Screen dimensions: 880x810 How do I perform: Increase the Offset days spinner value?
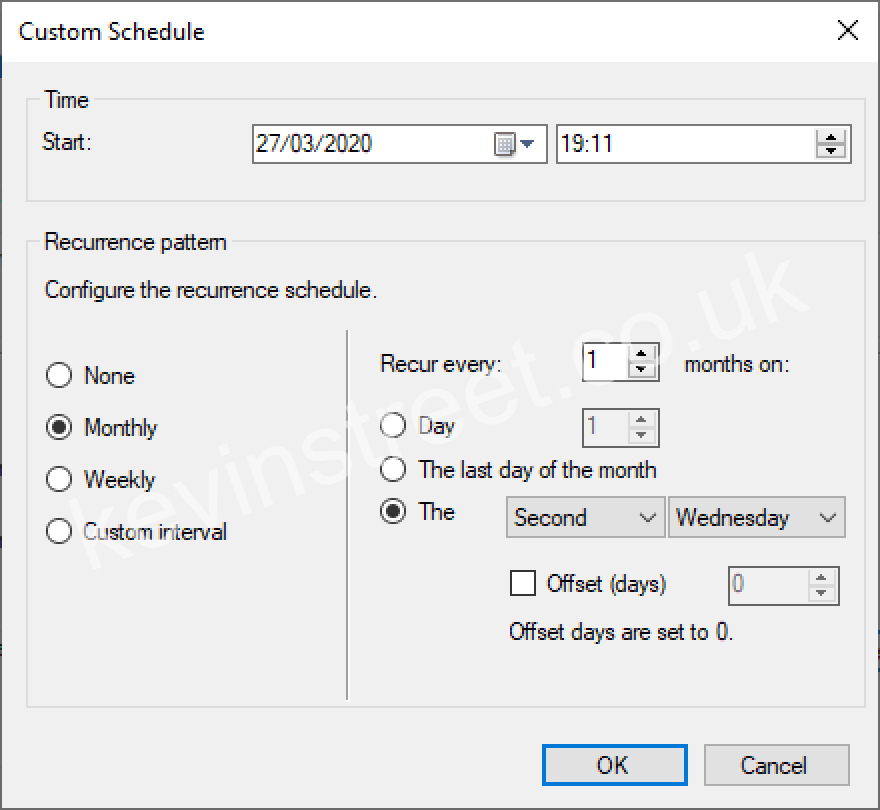822,578
